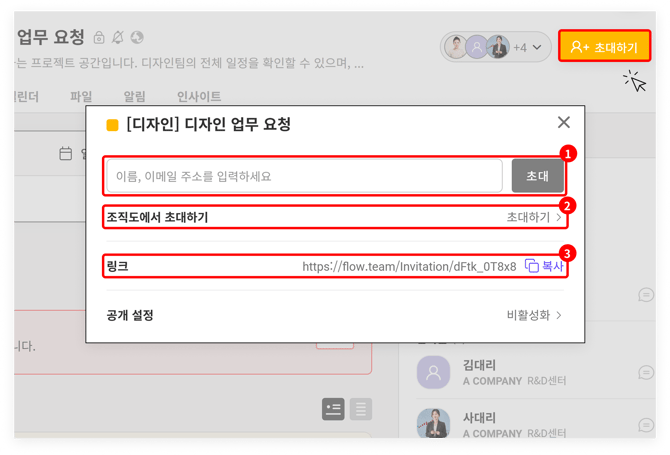
Task: Open 조직도에서 초대하기 row chevron
Action: (558, 217)
